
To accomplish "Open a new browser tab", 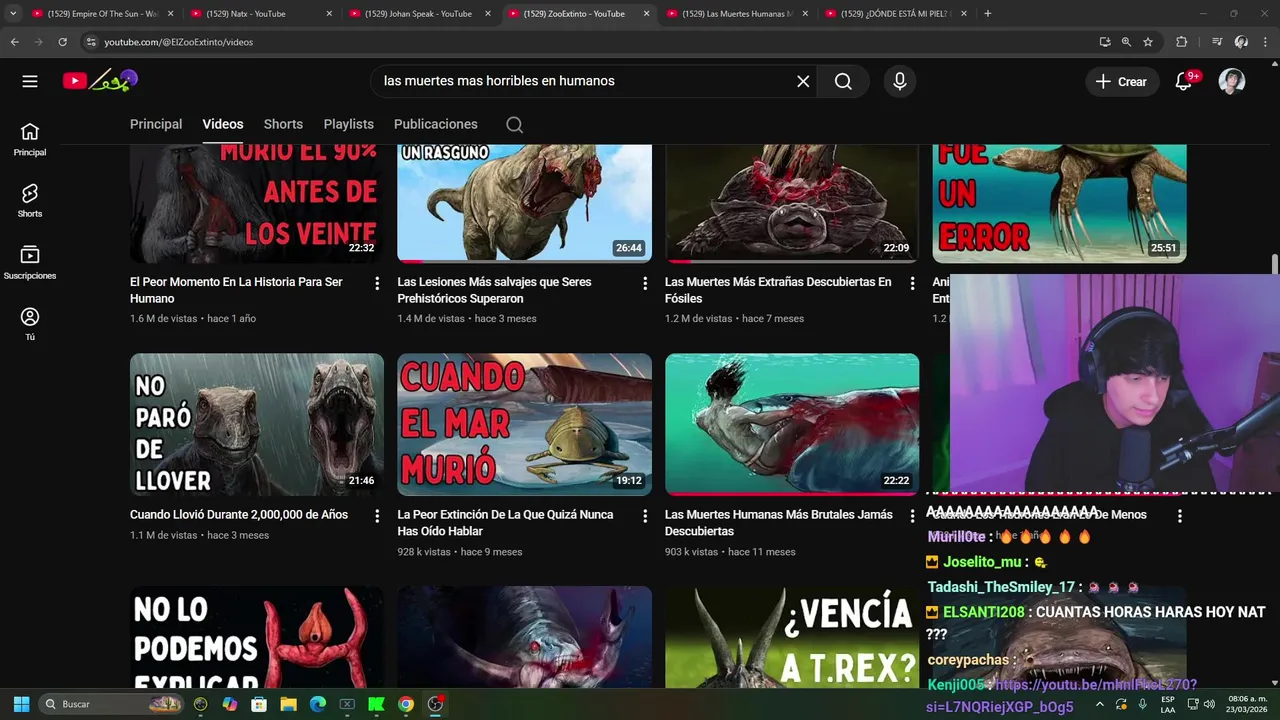I will (988, 14).
